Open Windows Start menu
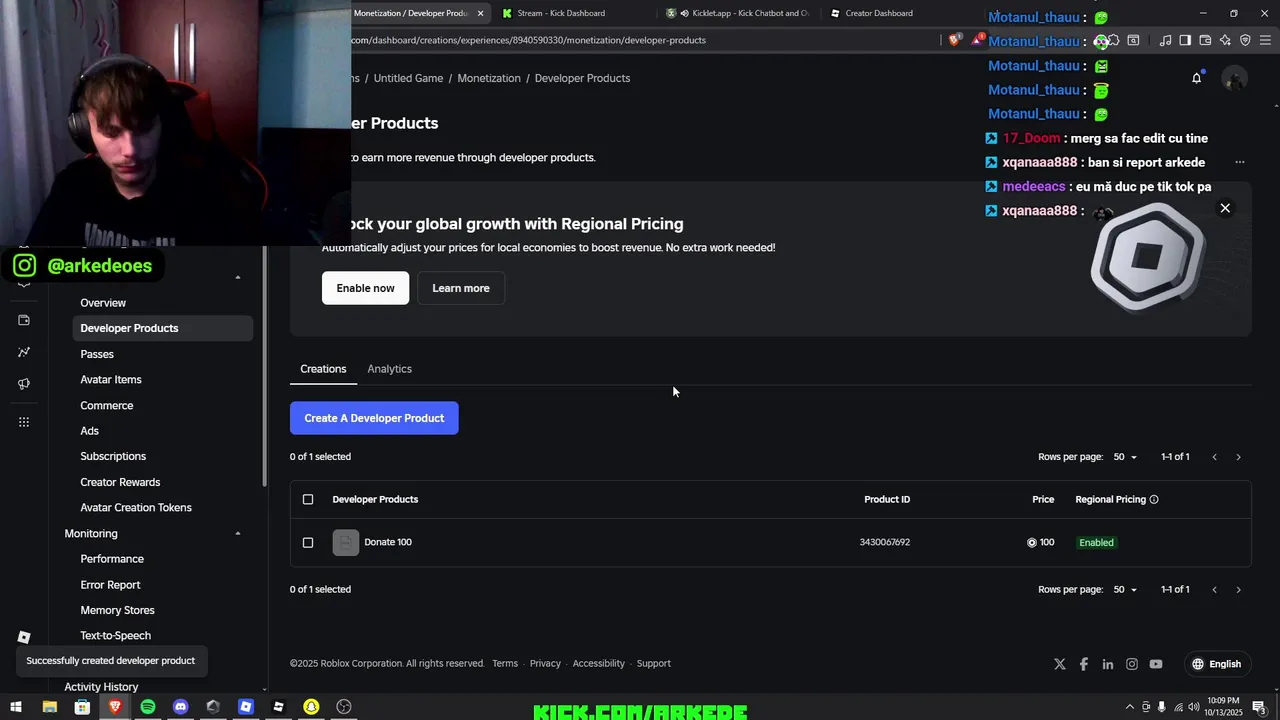 point(17,707)
